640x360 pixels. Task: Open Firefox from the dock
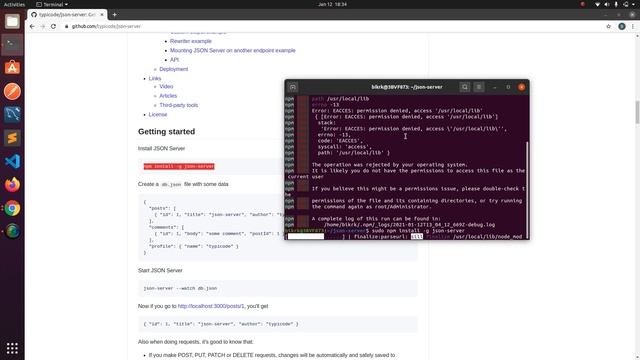12,185
